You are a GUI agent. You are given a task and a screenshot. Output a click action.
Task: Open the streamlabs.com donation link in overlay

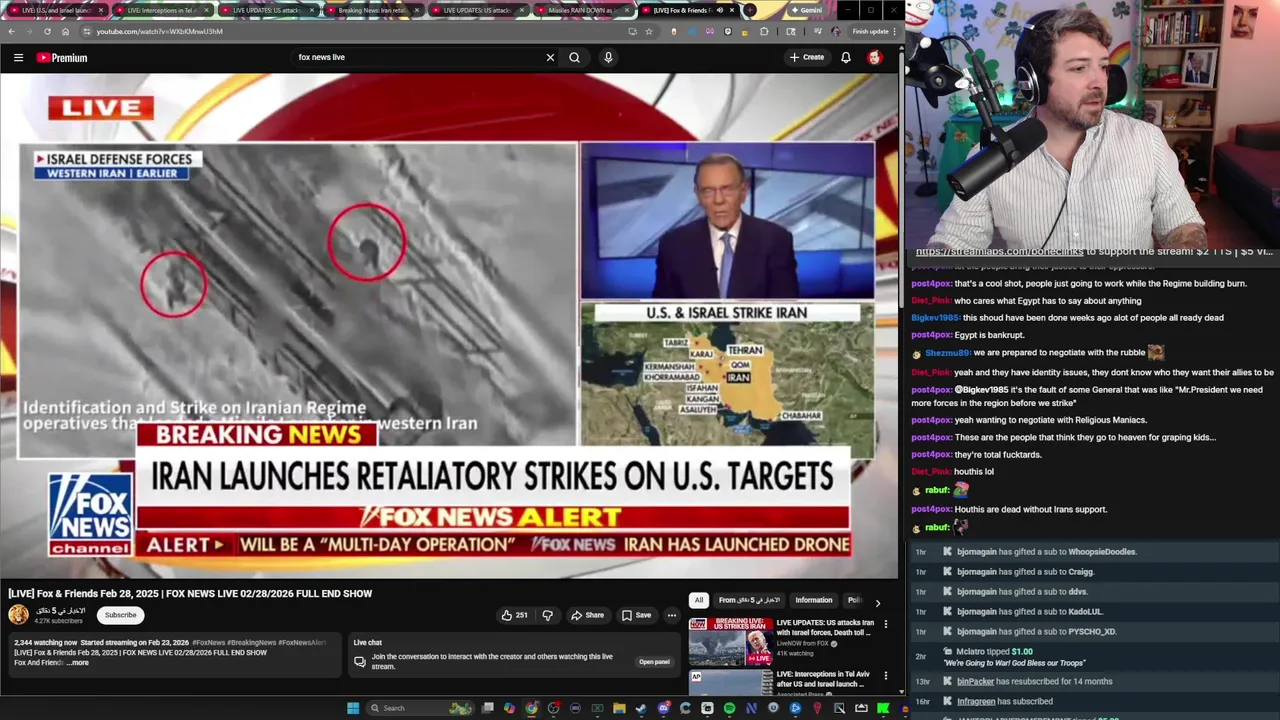[x=999, y=252]
